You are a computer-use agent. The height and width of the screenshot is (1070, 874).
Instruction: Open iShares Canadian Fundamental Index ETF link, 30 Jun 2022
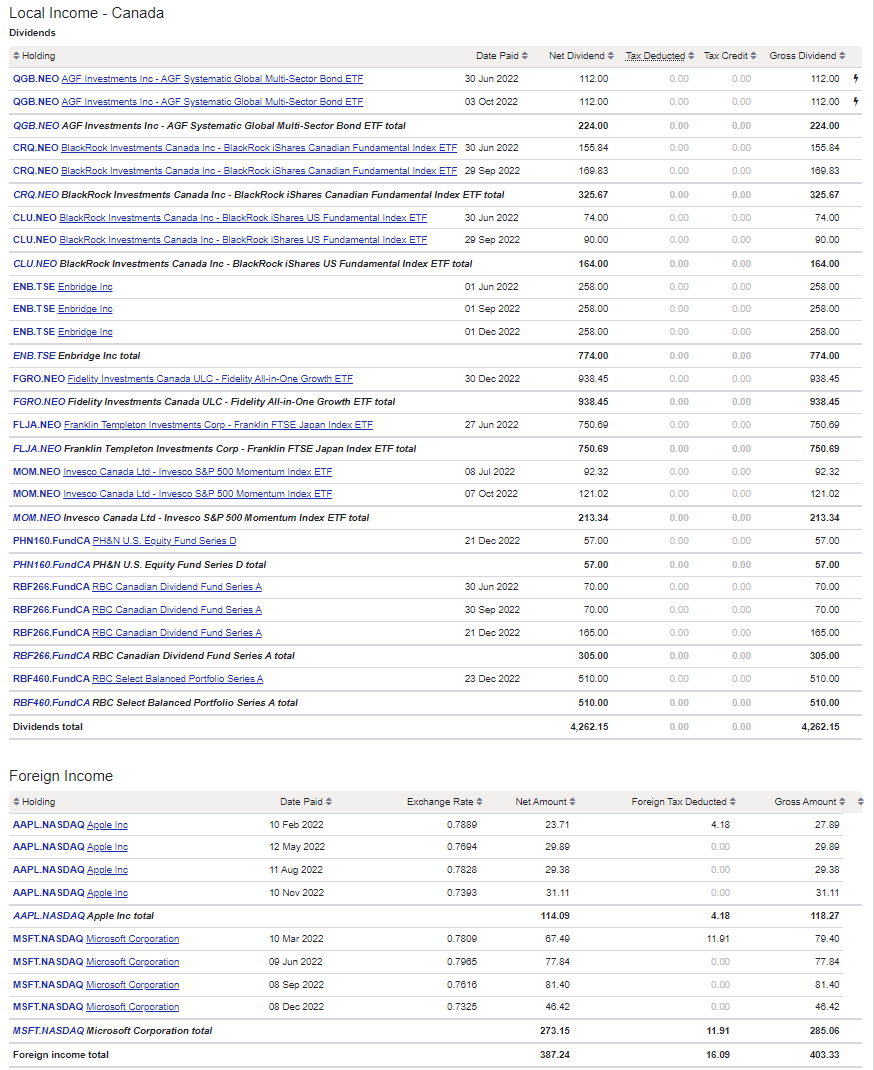click(259, 147)
